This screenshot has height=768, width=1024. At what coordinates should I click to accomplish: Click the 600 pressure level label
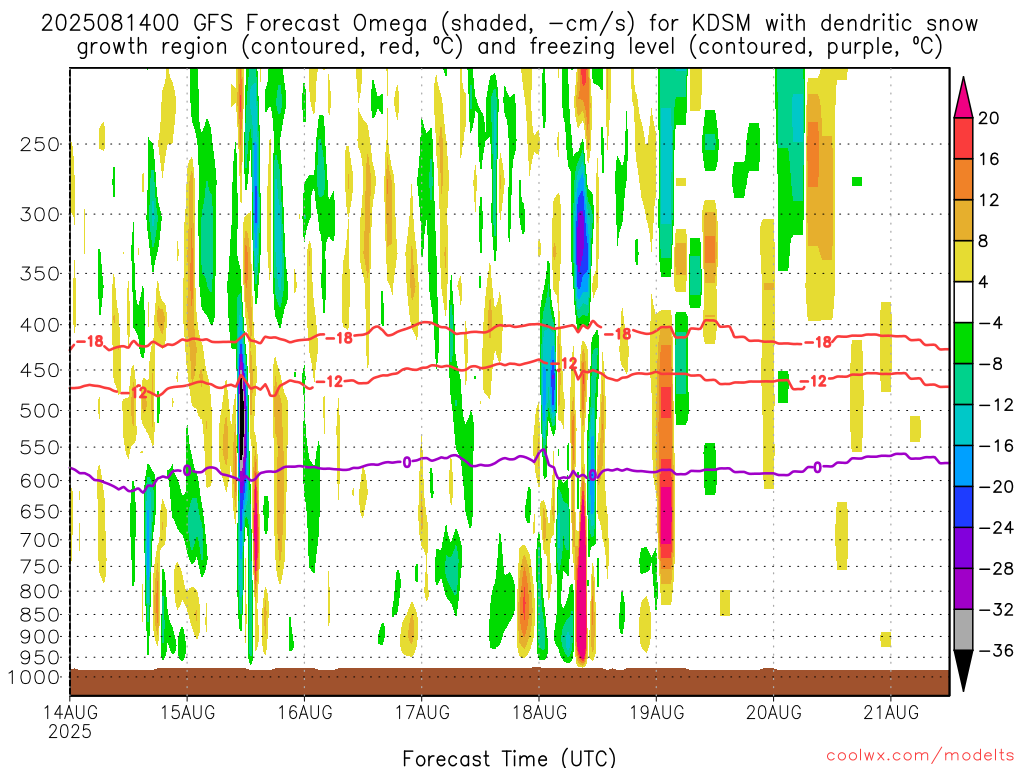(40, 481)
